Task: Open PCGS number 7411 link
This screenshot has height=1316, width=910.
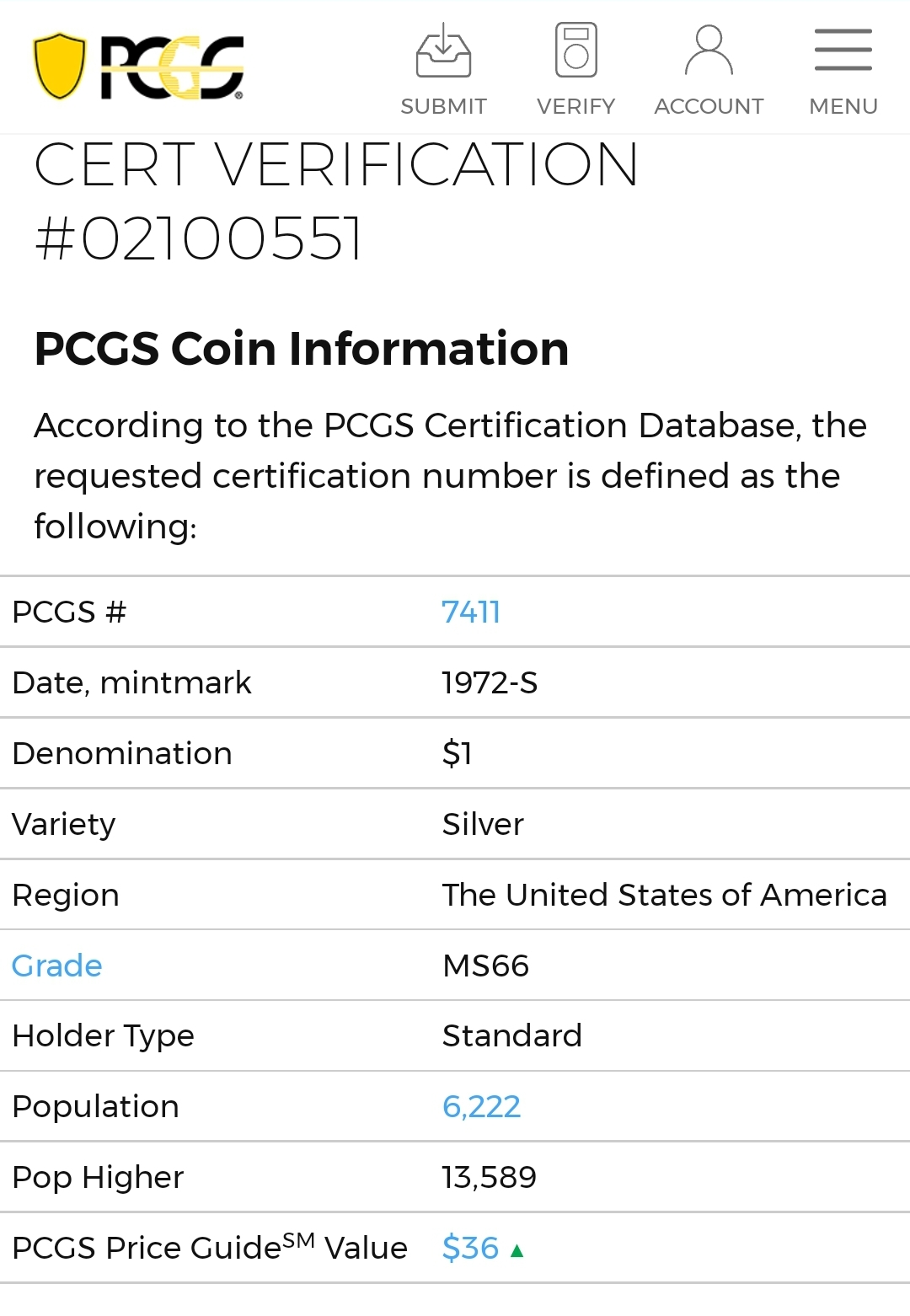Action: point(471,612)
